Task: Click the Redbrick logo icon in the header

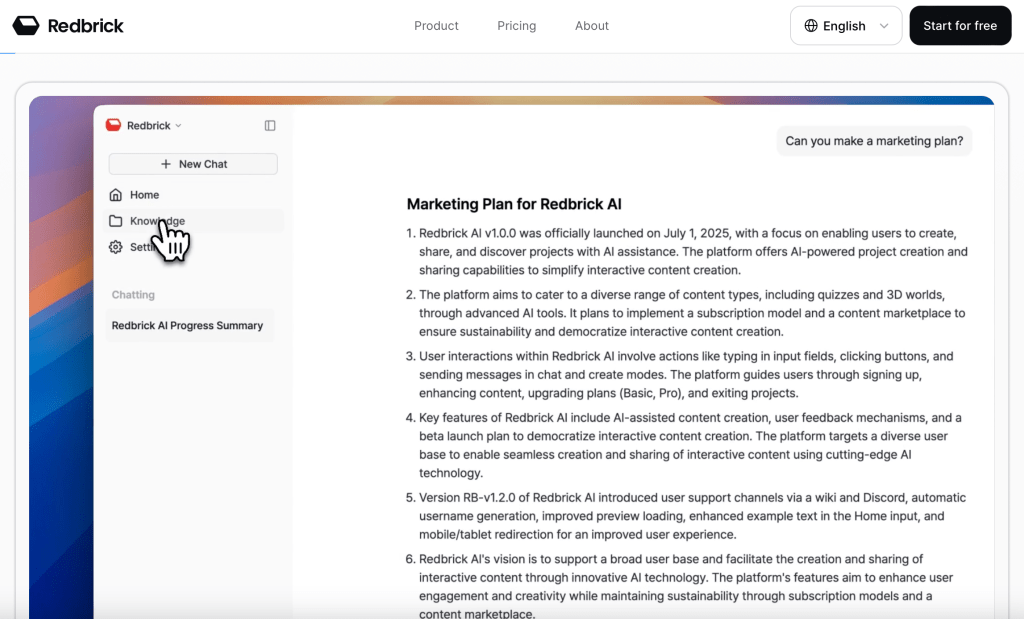Action: 26,26
